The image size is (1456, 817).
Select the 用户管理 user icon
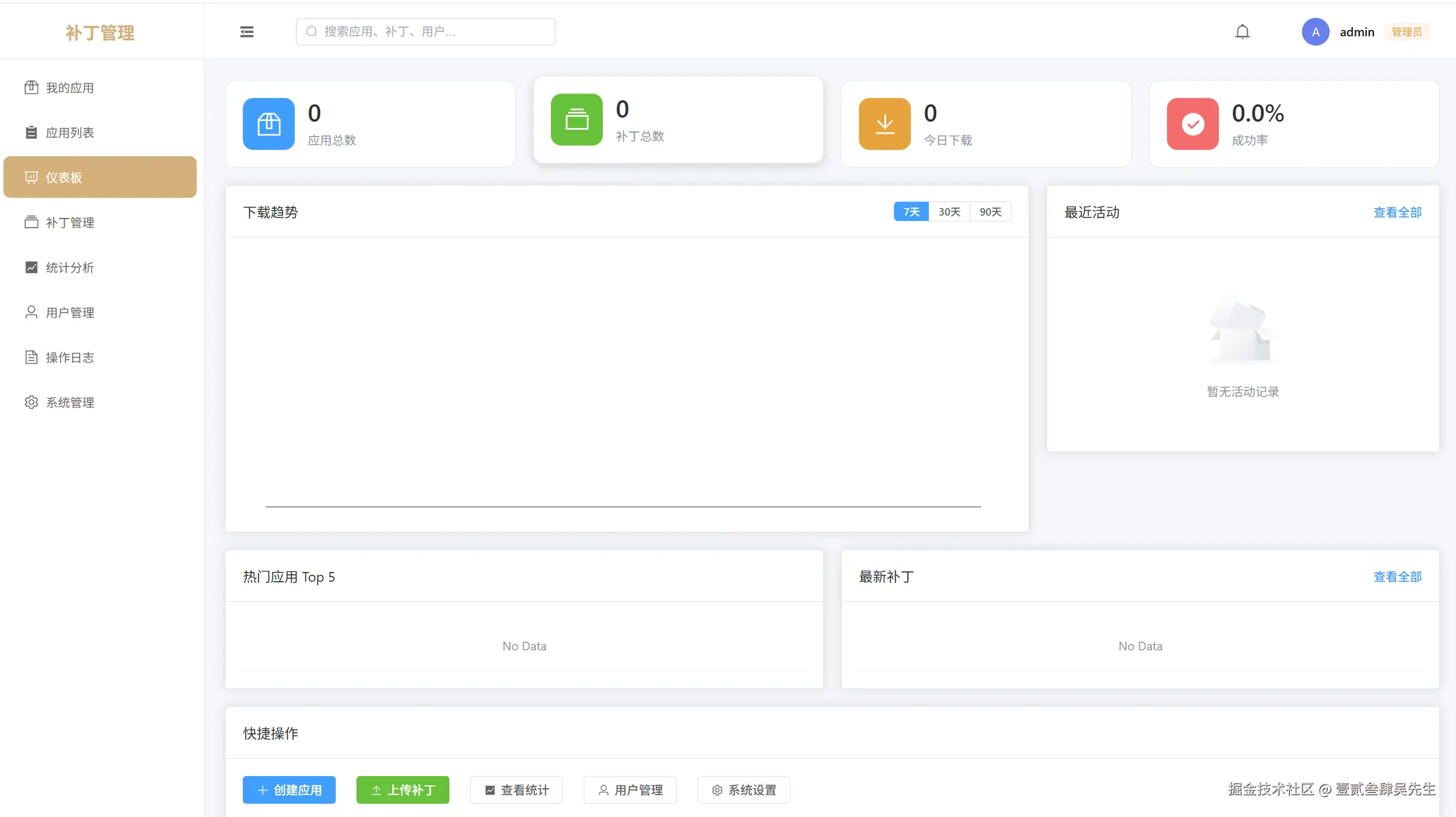click(x=32, y=312)
